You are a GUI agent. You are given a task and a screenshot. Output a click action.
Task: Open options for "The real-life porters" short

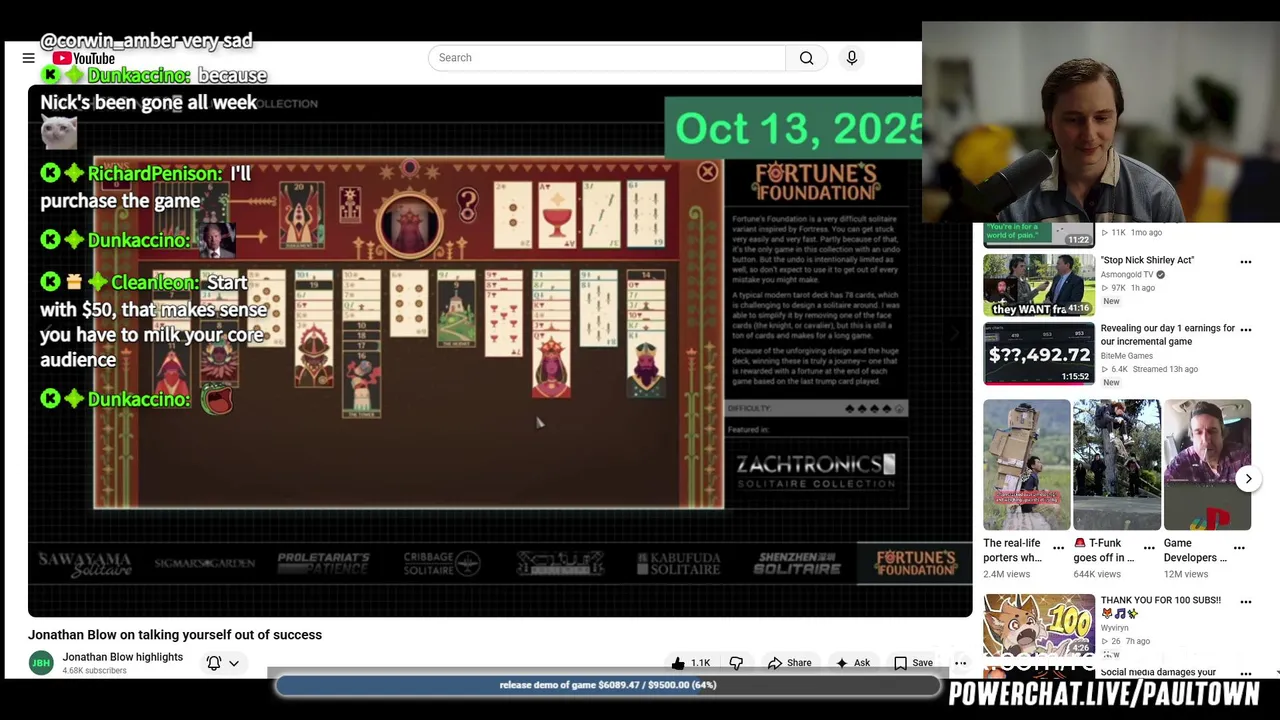click(1059, 548)
